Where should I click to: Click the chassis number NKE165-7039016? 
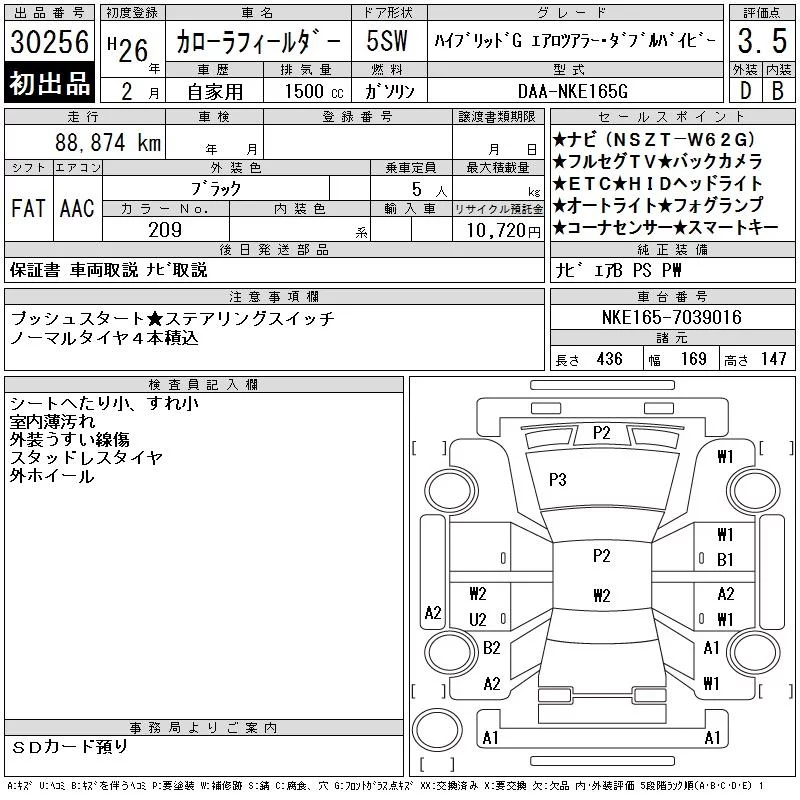671,317
